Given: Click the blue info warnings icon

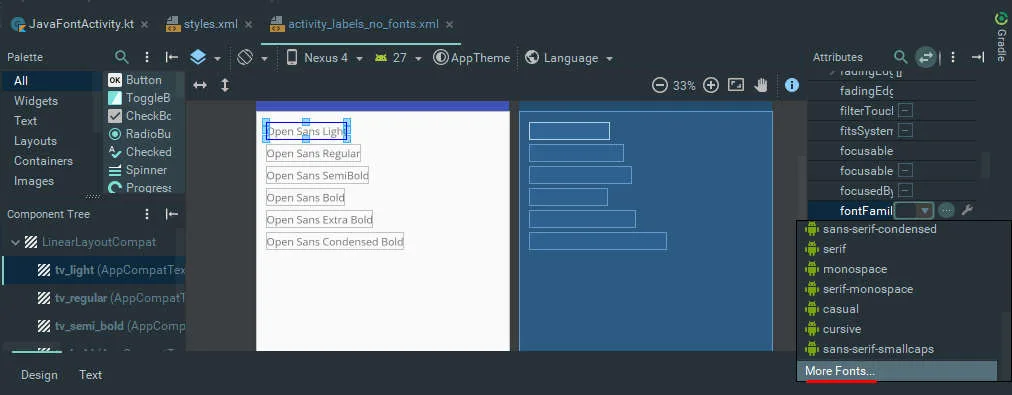Looking at the screenshot, I should click(792, 85).
